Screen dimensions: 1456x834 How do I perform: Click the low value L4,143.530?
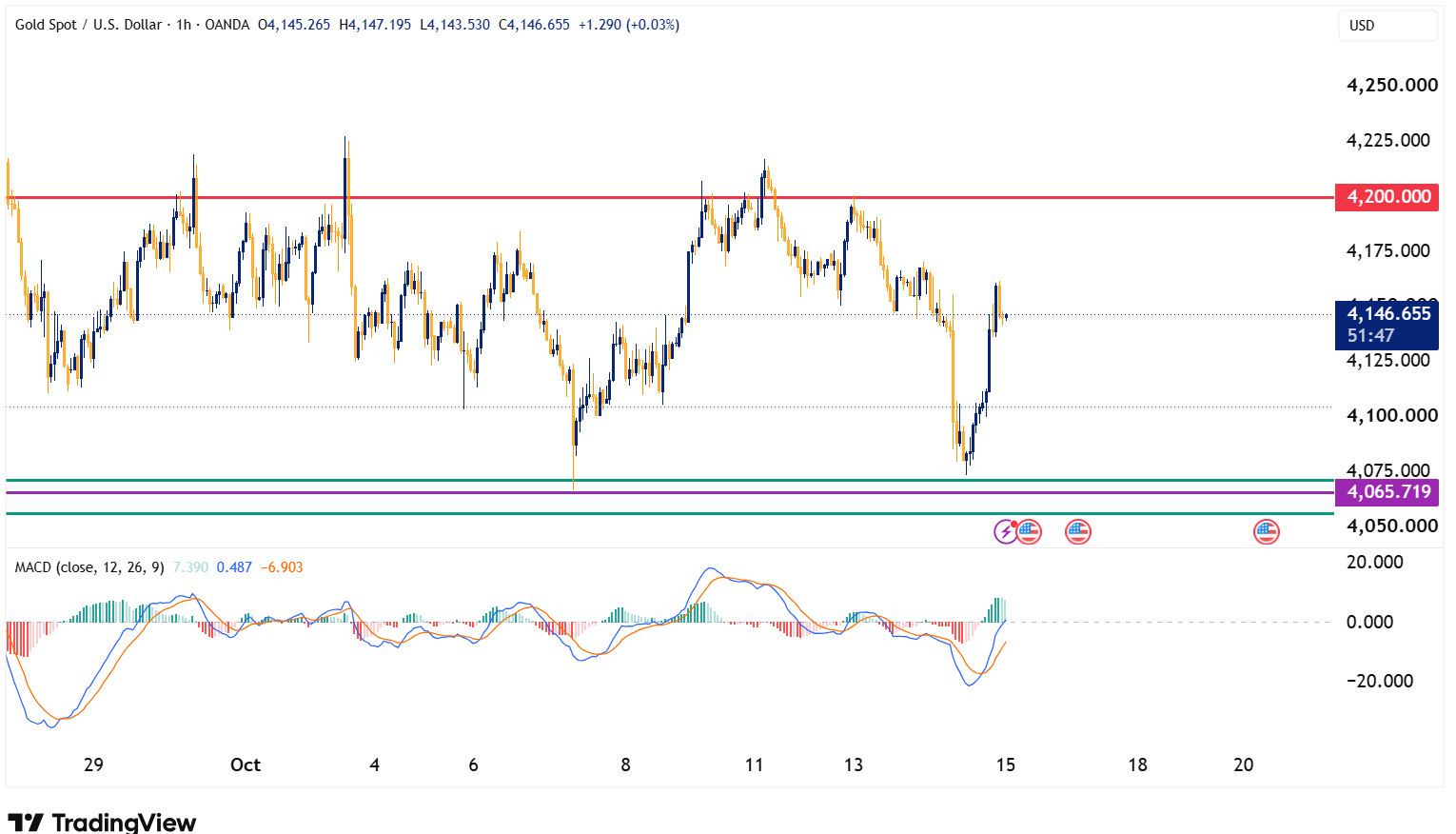455,25
